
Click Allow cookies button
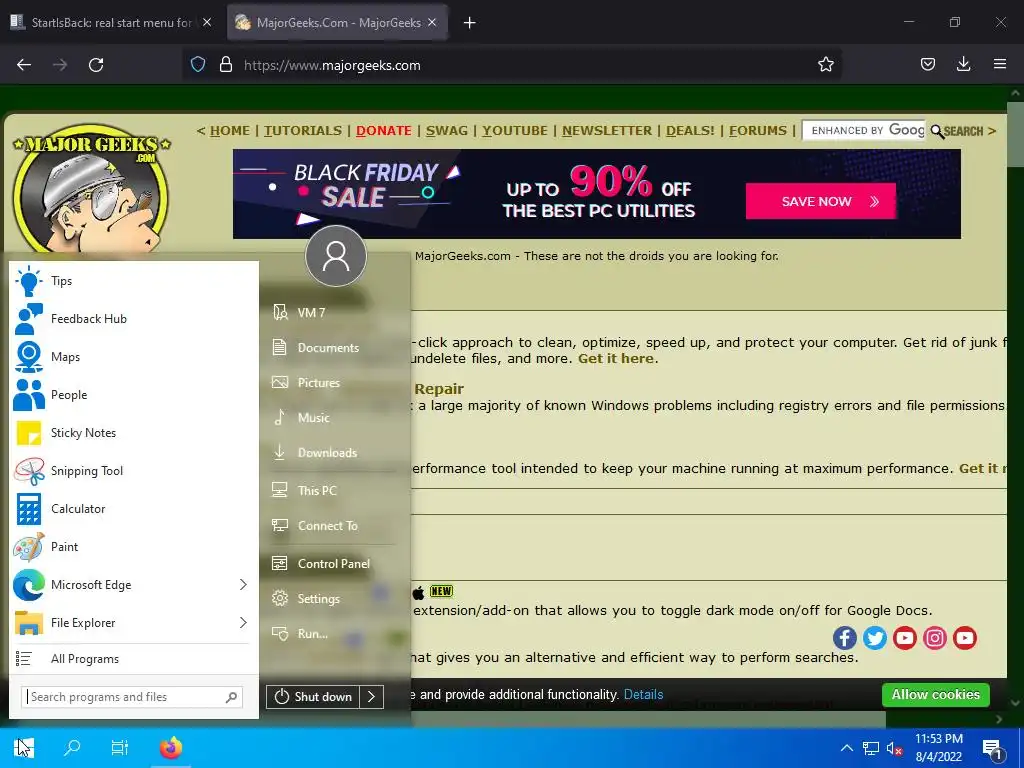tap(935, 695)
